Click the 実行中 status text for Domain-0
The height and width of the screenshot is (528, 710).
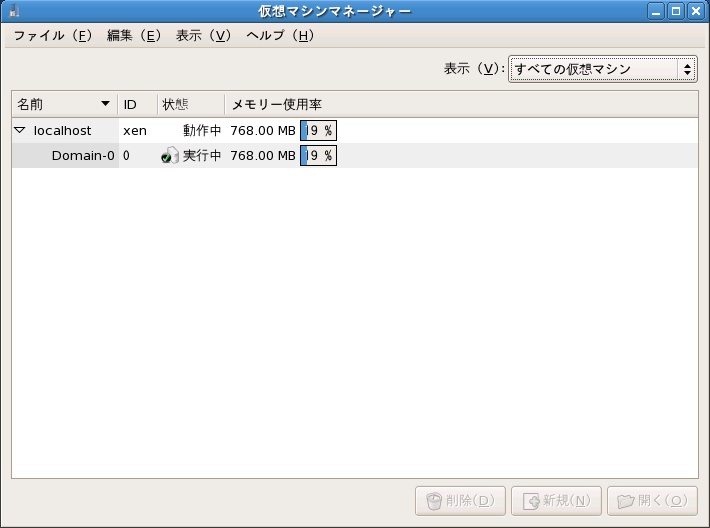click(x=202, y=155)
